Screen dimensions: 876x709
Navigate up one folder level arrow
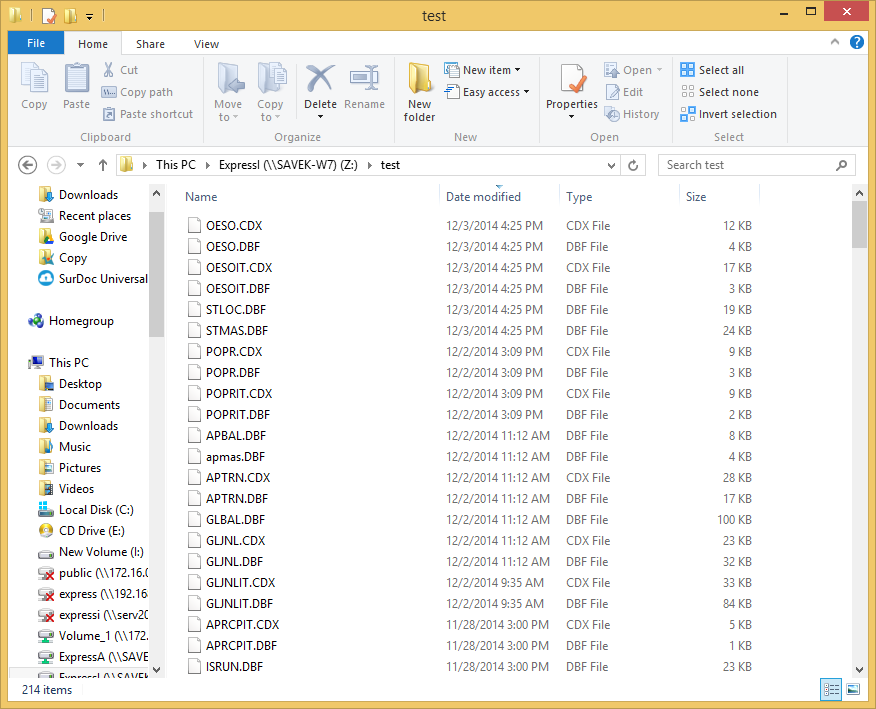pos(103,165)
